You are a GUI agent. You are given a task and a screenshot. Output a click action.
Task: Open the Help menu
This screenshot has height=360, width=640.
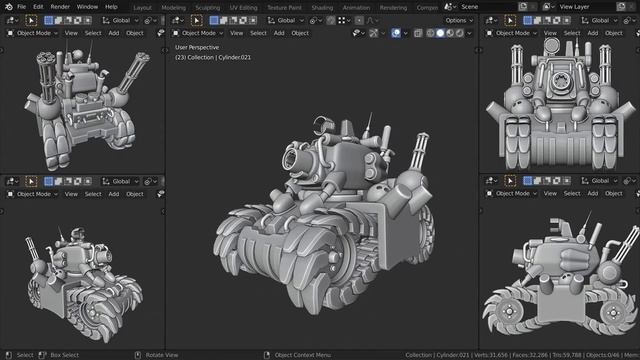(x=111, y=7)
